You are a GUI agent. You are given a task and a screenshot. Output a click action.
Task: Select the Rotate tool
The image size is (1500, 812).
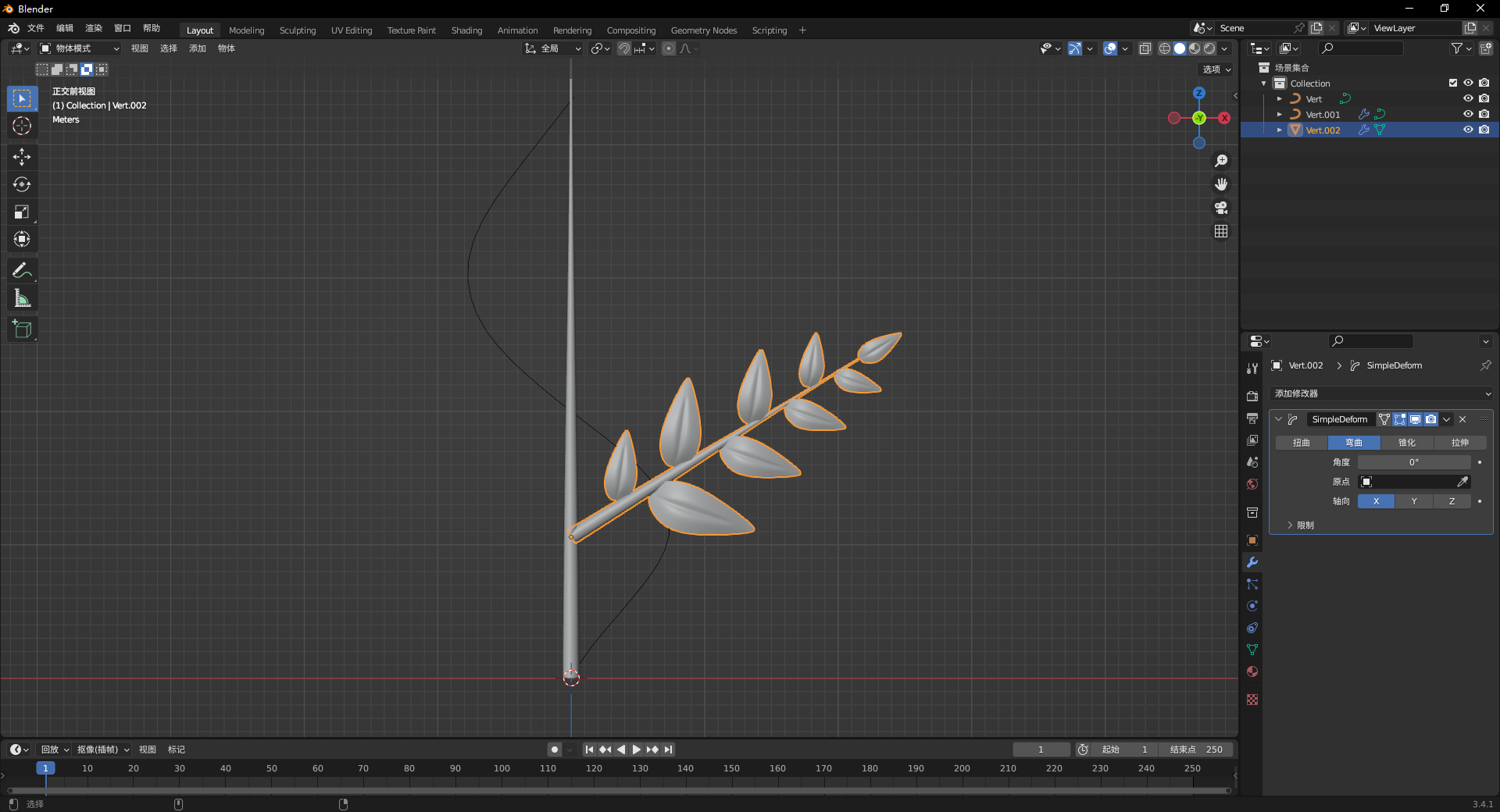click(22, 184)
